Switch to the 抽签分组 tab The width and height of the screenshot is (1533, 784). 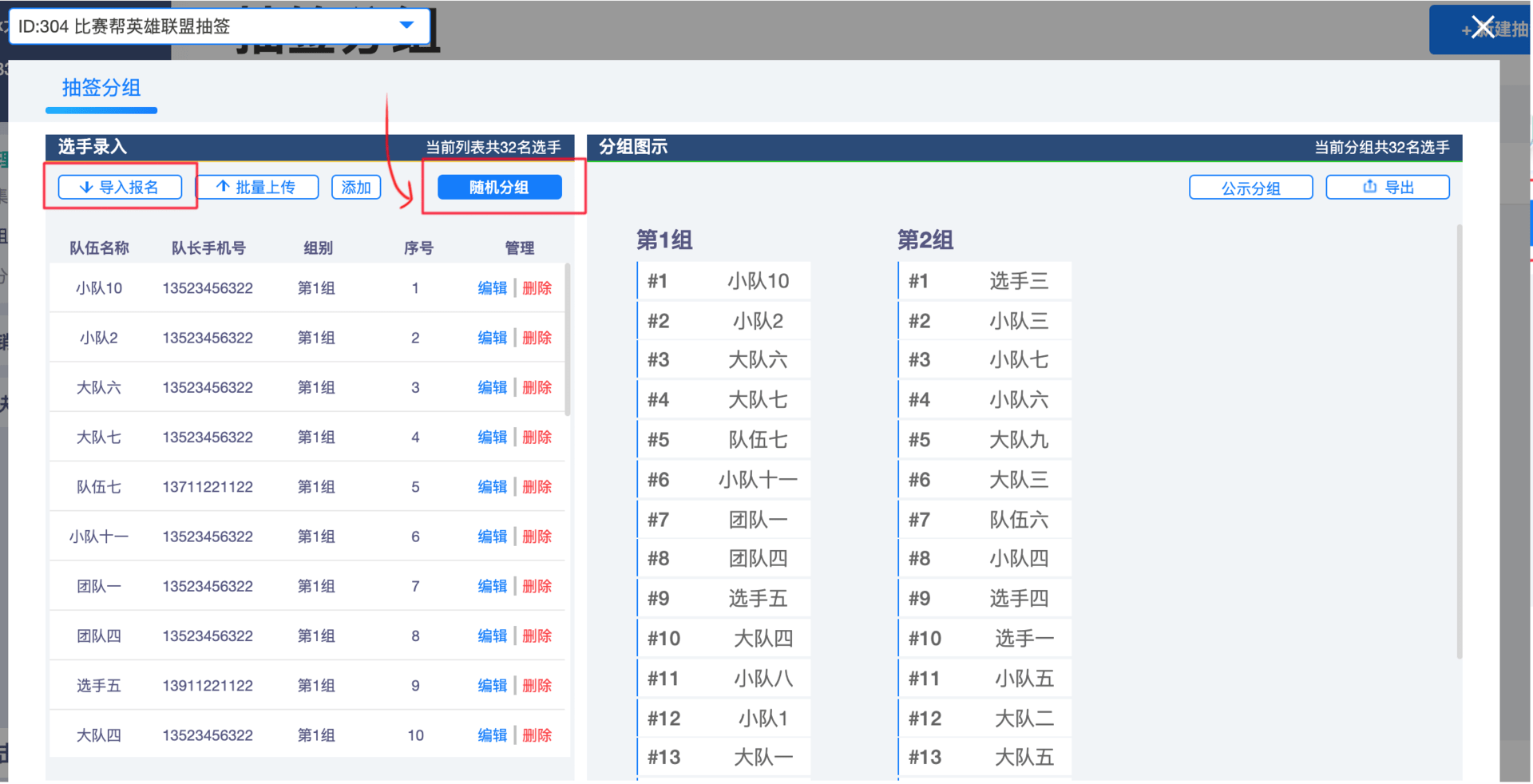click(x=101, y=88)
